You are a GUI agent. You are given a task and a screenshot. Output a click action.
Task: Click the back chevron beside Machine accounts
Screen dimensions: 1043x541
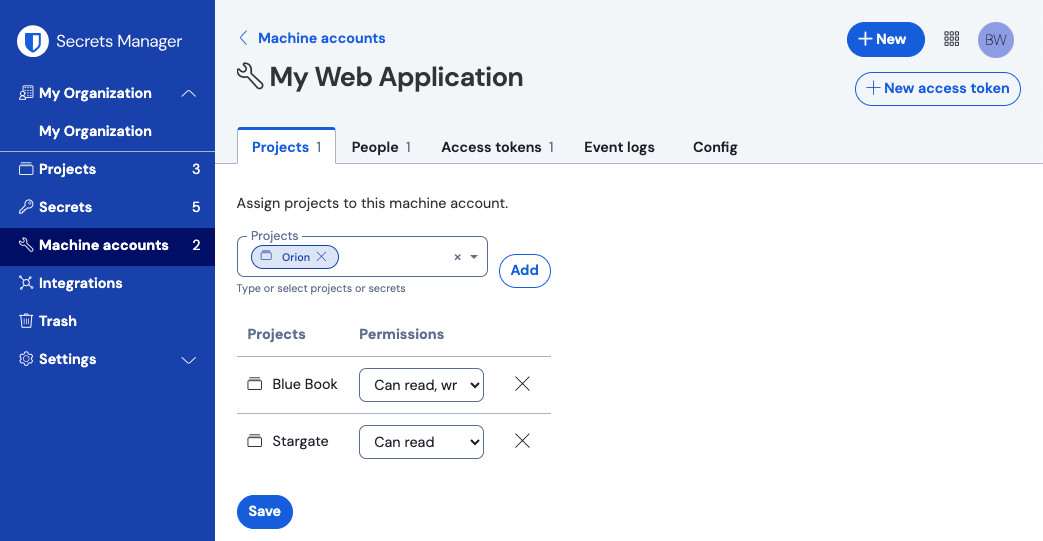243,38
